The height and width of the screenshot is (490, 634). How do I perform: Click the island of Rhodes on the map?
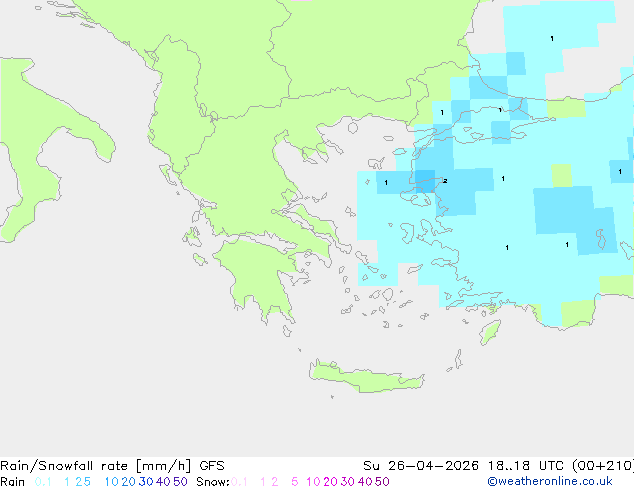(490, 332)
